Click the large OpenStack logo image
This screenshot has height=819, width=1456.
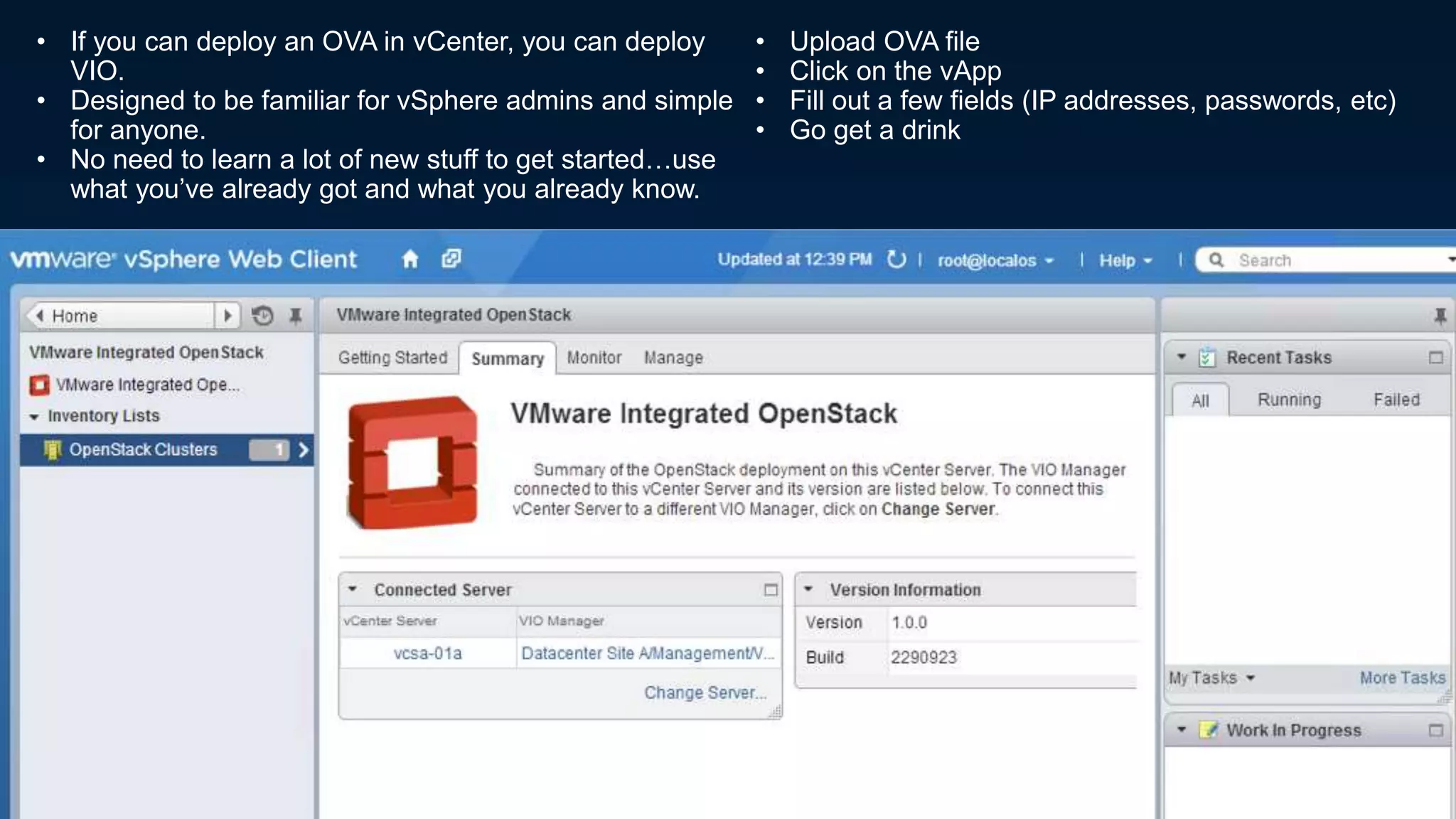413,462
